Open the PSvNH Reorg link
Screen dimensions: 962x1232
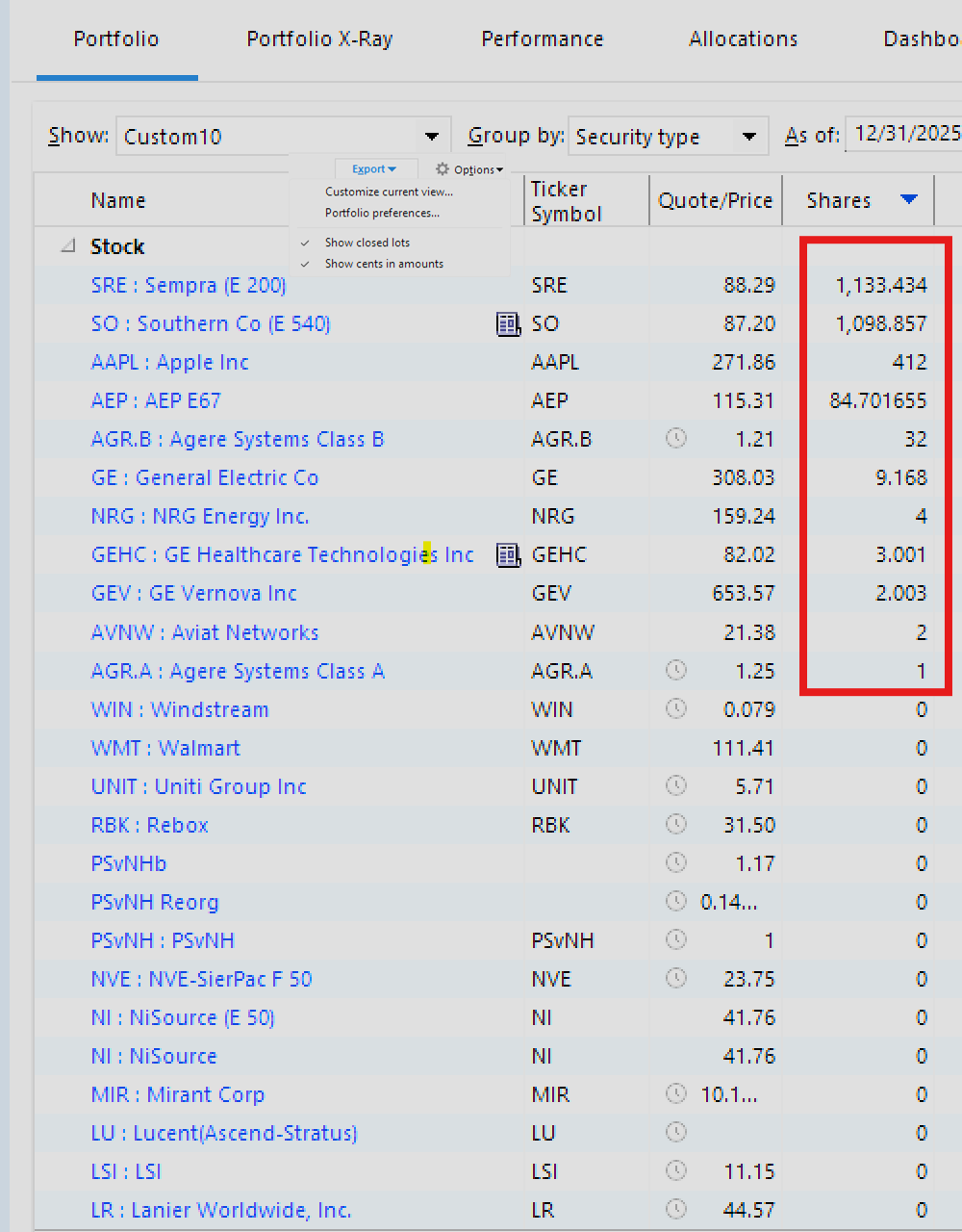(155, 902)
